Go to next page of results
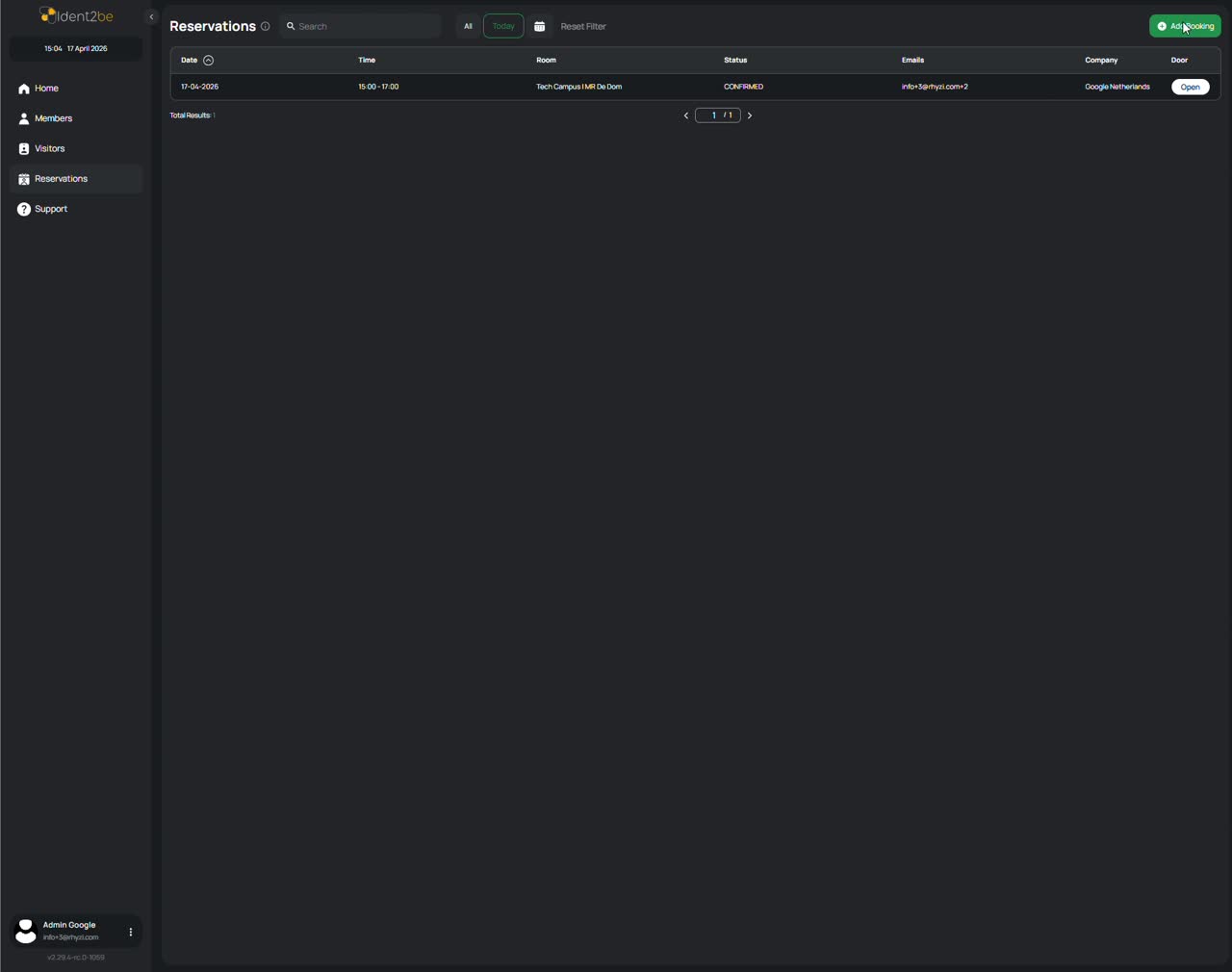 click(750, 115)
